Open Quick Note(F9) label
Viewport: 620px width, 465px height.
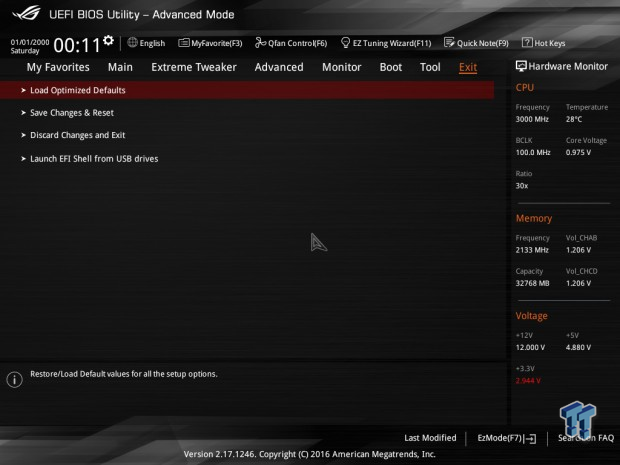pyautogui.click(x=483, y=43)
